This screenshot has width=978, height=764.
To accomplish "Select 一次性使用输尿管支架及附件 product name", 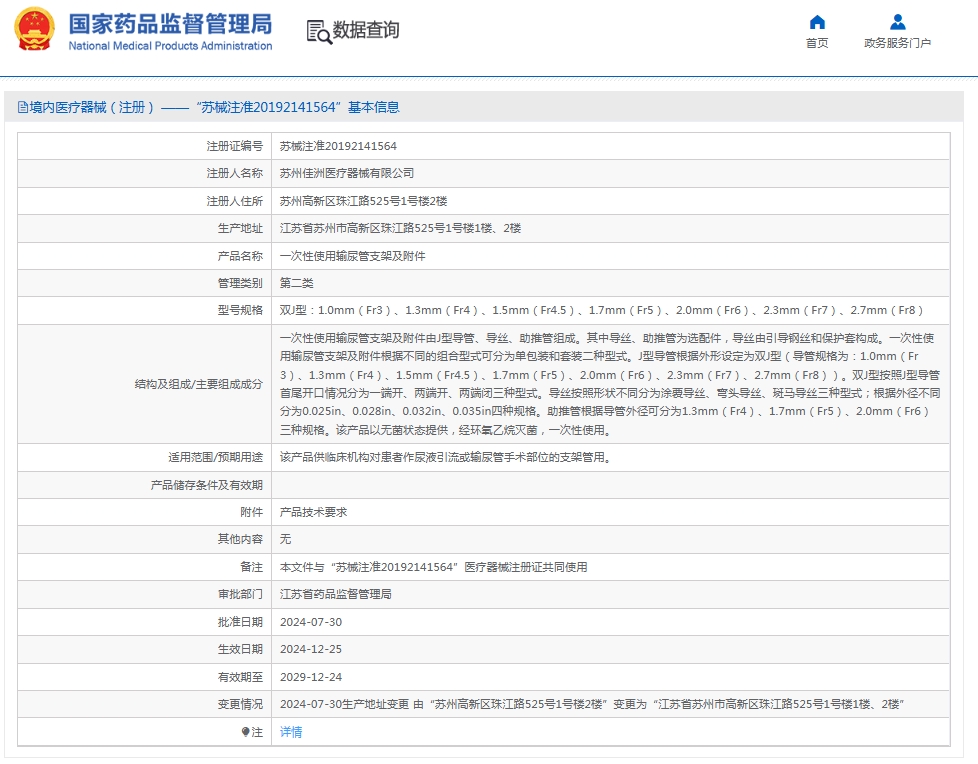I will pyautogui.click(x=352, y=256).
